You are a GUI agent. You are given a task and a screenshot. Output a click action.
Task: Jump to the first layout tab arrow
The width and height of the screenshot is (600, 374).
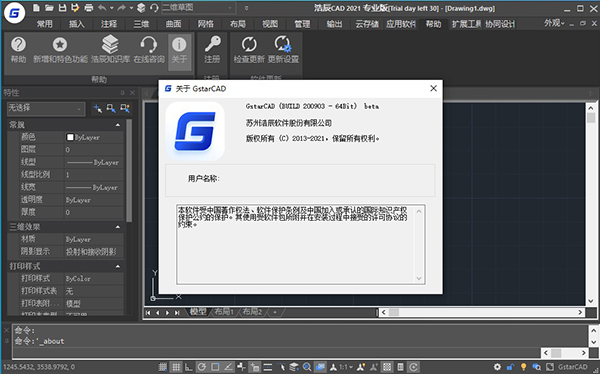pos(148,313)
